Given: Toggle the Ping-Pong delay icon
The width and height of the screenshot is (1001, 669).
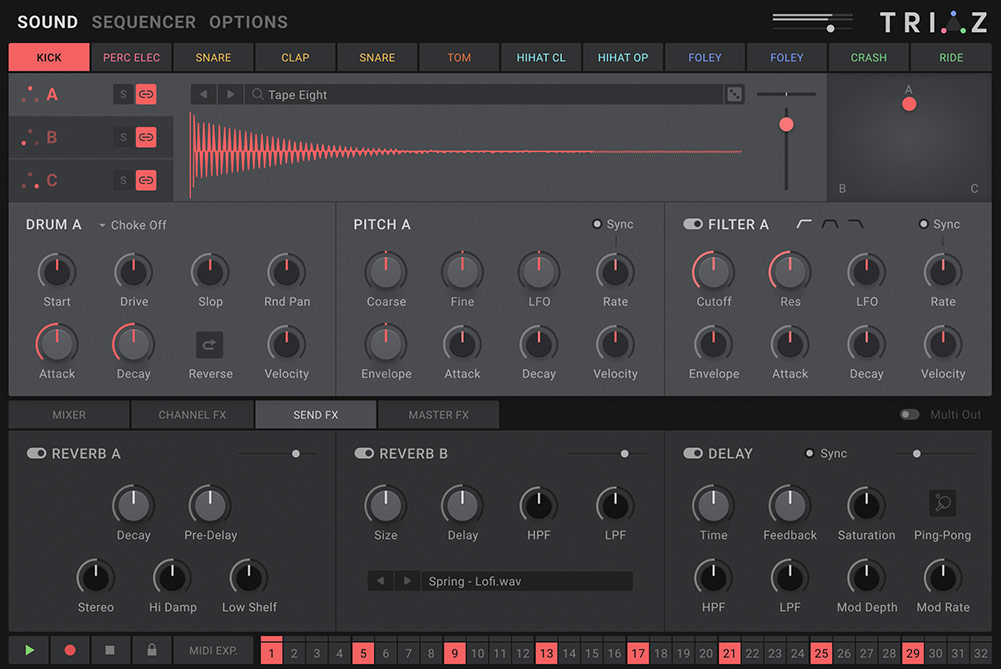Looking at the screenshot, I should 942,503.
